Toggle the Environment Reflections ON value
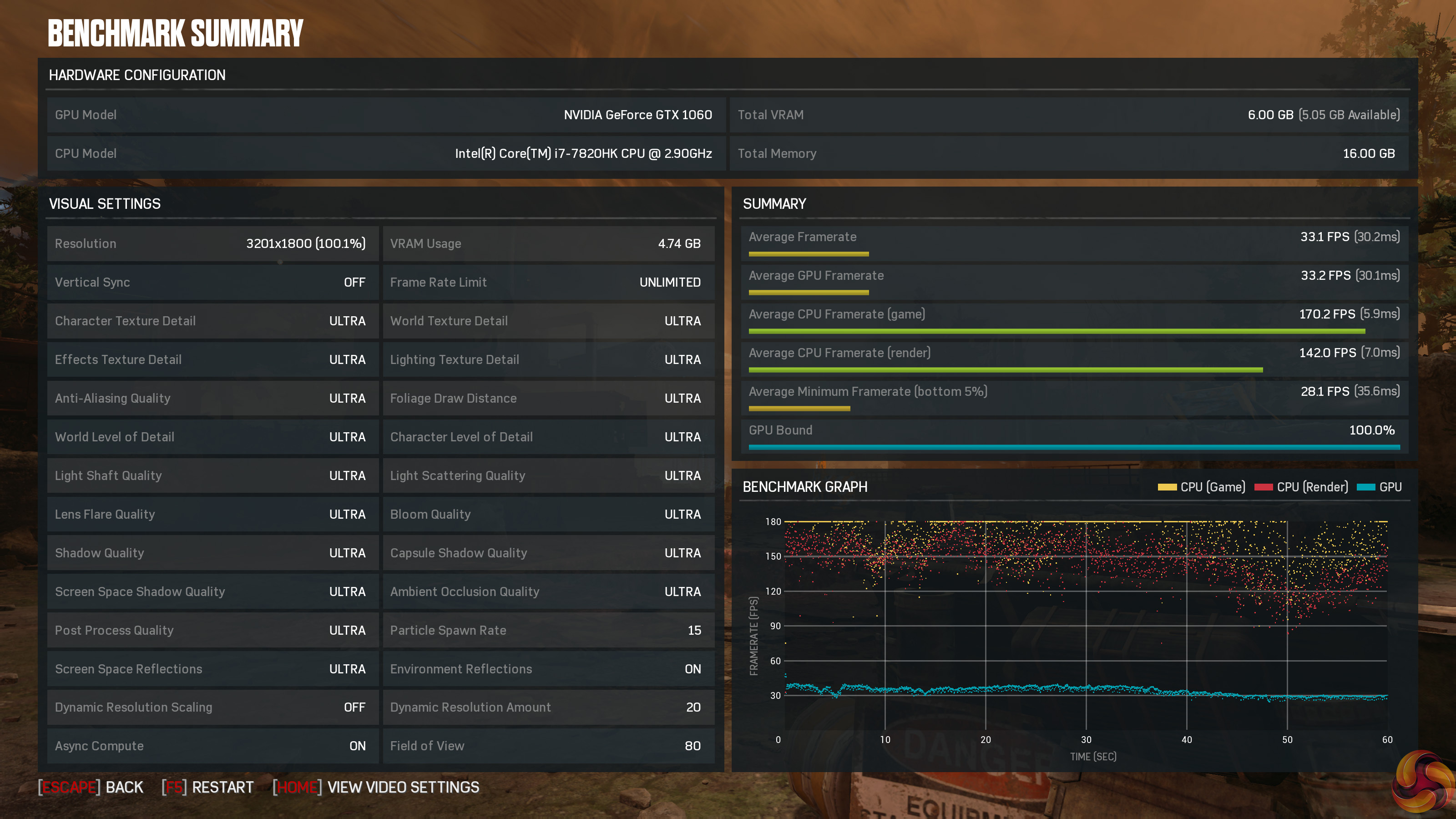 (693, 669)
